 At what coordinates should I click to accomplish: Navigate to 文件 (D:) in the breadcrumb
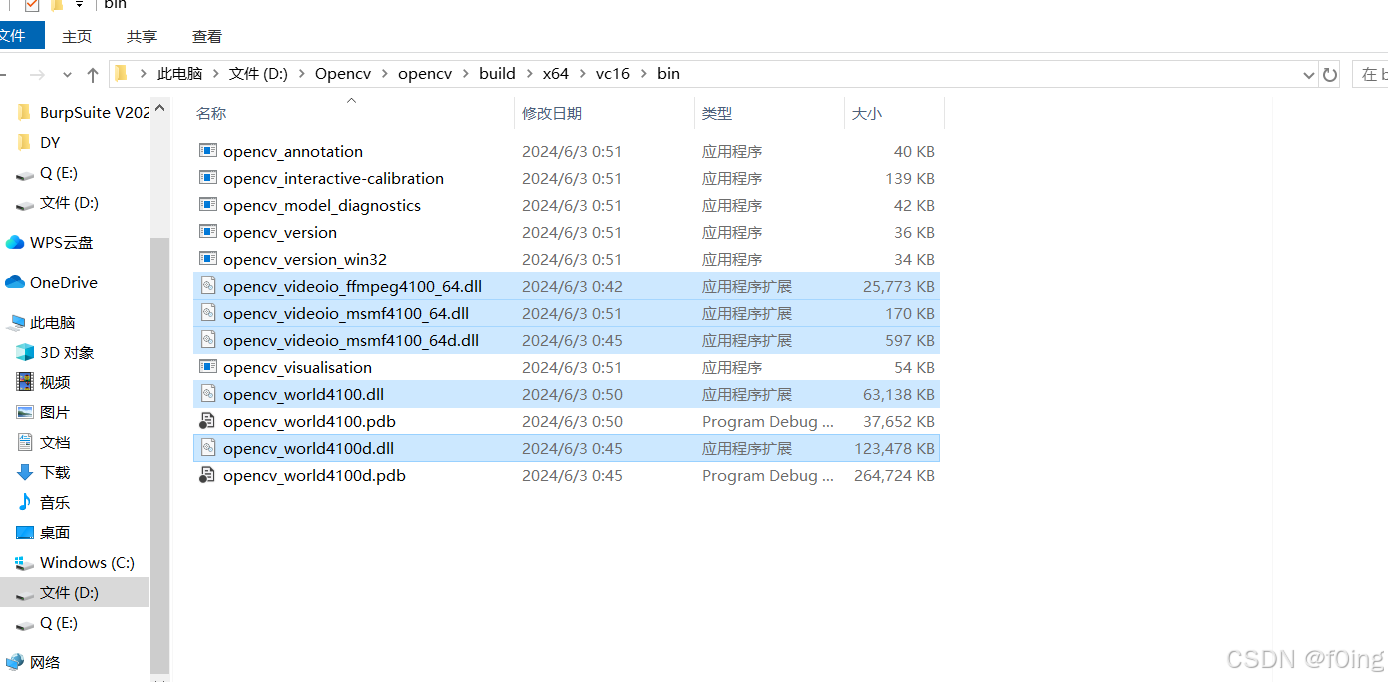coord(258,74)
